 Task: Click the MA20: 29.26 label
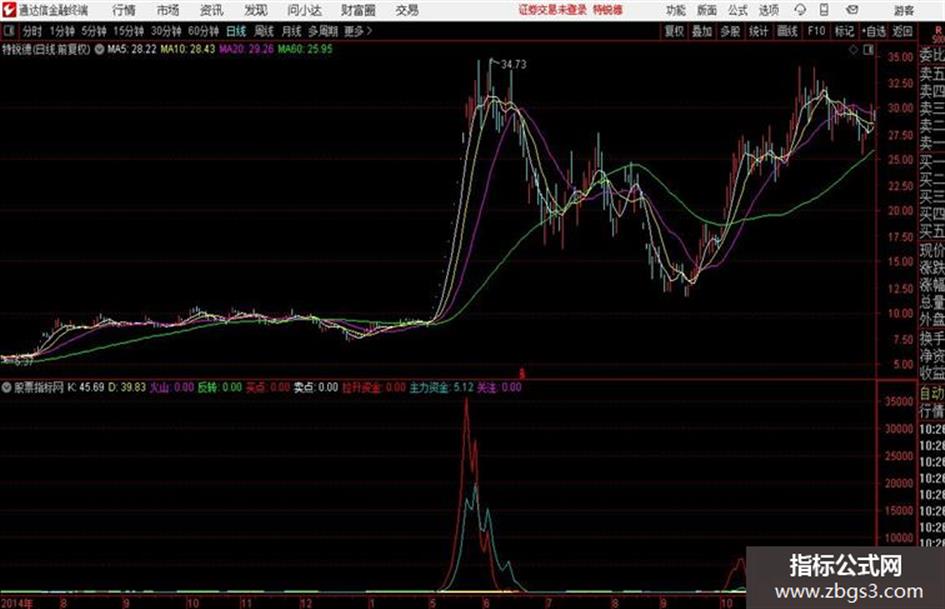click(x=246, y=49)
